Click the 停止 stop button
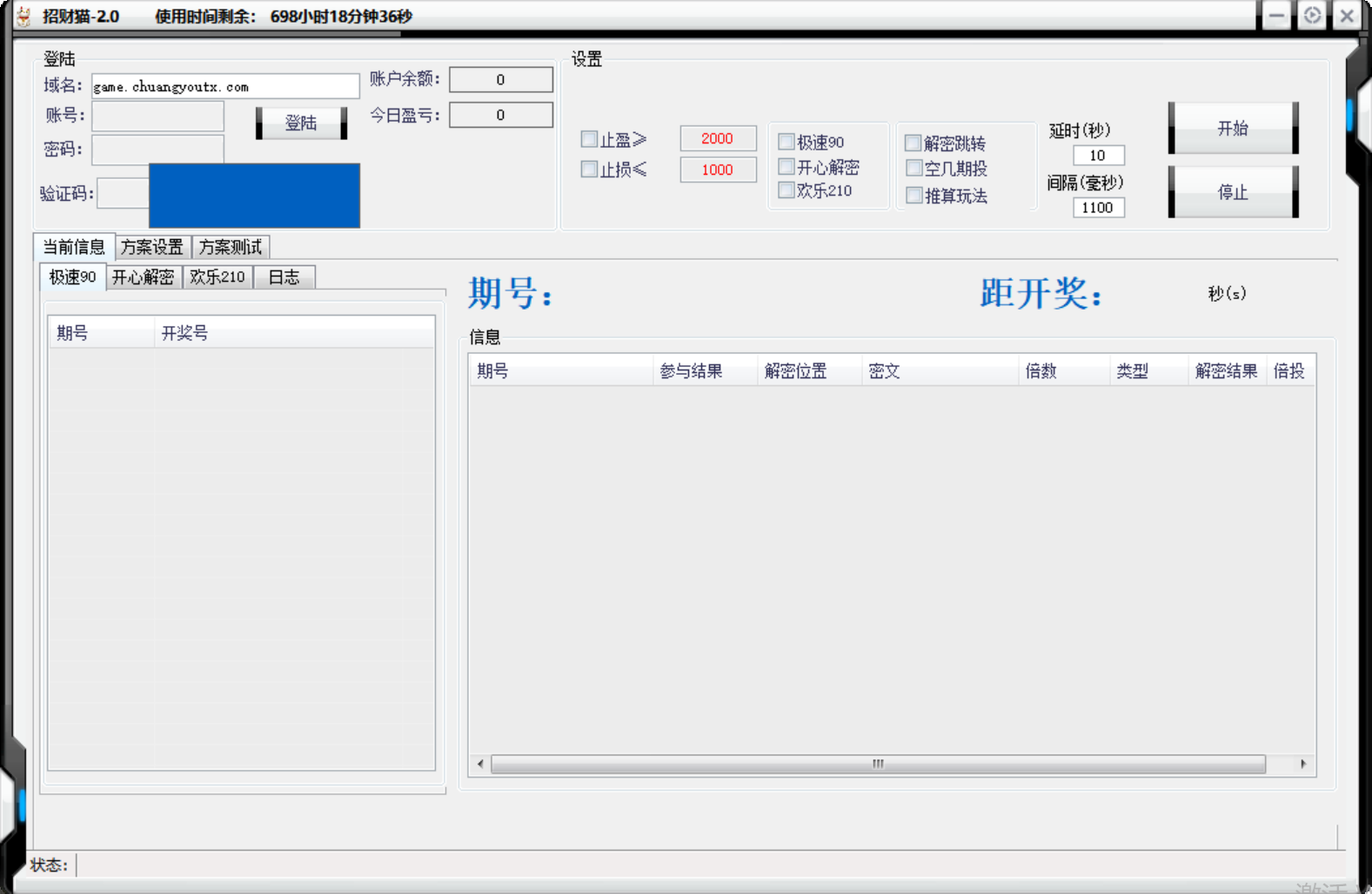Screen dimensions: 1372x894 [1233, 192]
